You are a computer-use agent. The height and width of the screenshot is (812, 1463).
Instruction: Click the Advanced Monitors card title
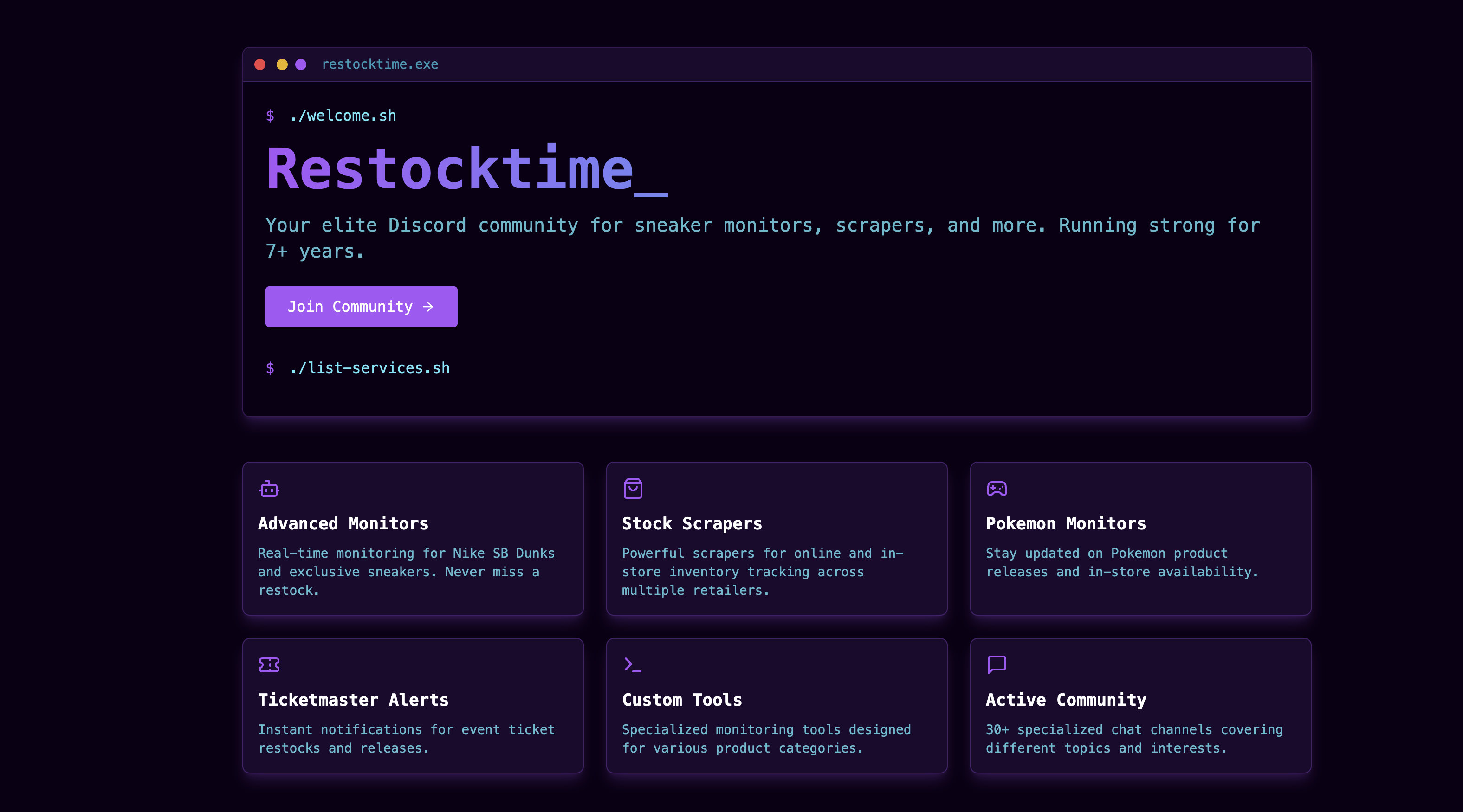click(343, 523)
